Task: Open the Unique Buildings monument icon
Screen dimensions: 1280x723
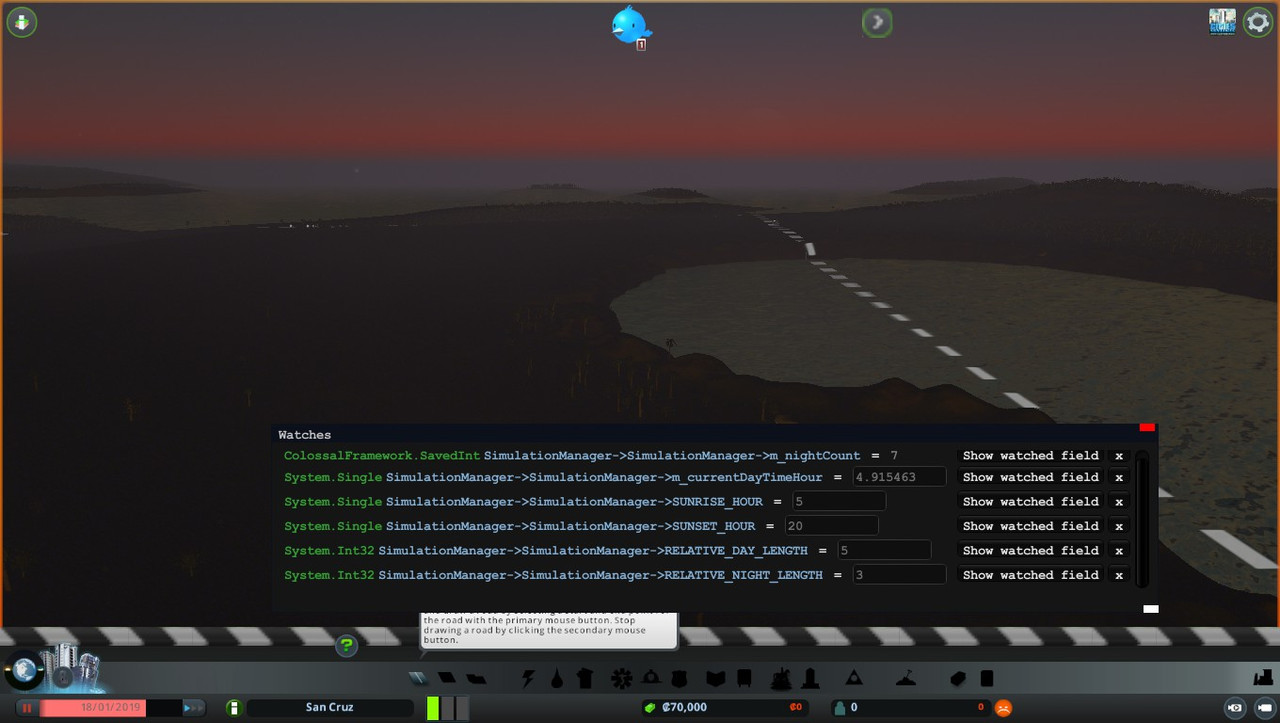Action: [811, 679]
